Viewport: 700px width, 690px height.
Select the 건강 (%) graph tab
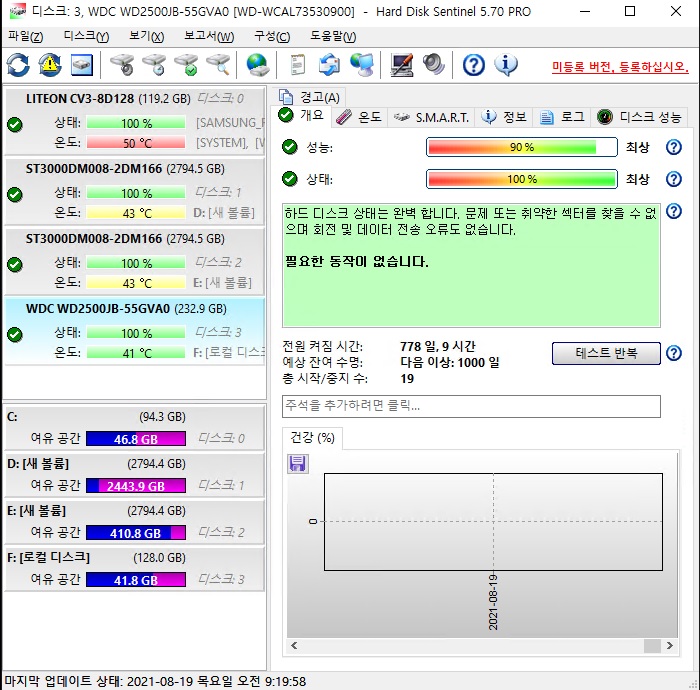coord(312,438)
